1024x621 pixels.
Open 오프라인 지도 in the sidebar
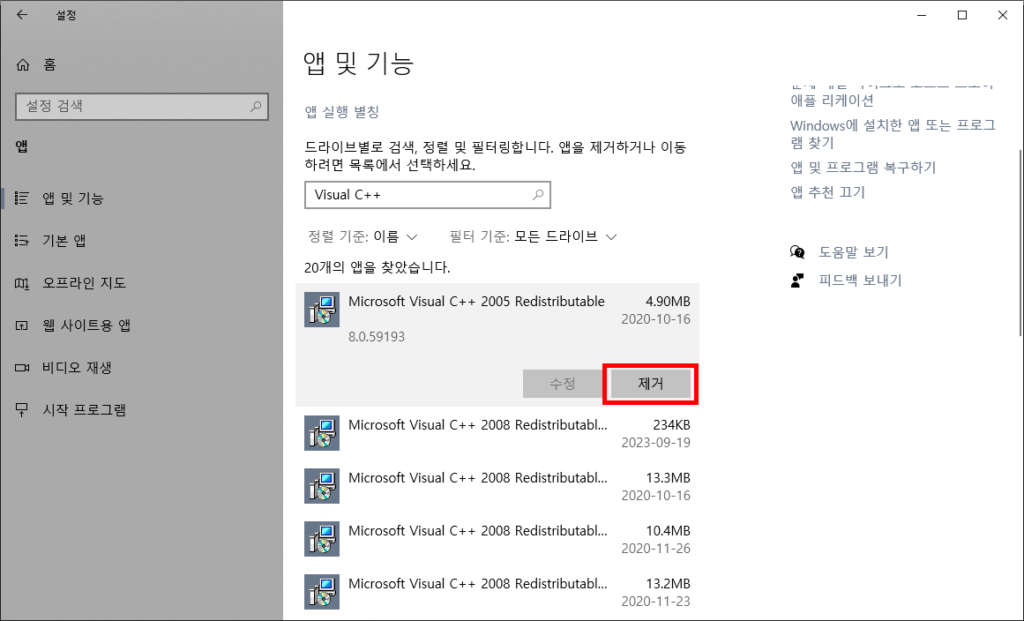(84, 283)
